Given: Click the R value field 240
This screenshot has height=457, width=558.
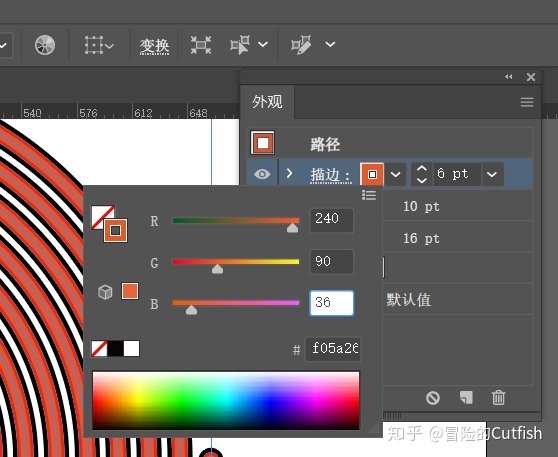Looking at the screenshot, I should click(x=332, y=220).
